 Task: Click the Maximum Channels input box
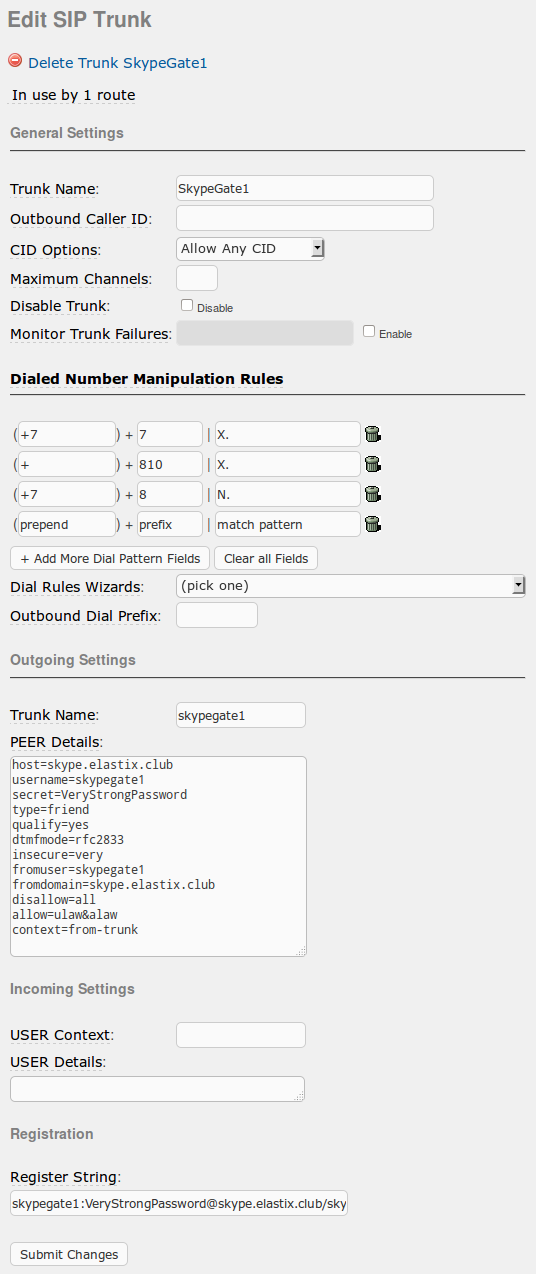pos(197,278)
